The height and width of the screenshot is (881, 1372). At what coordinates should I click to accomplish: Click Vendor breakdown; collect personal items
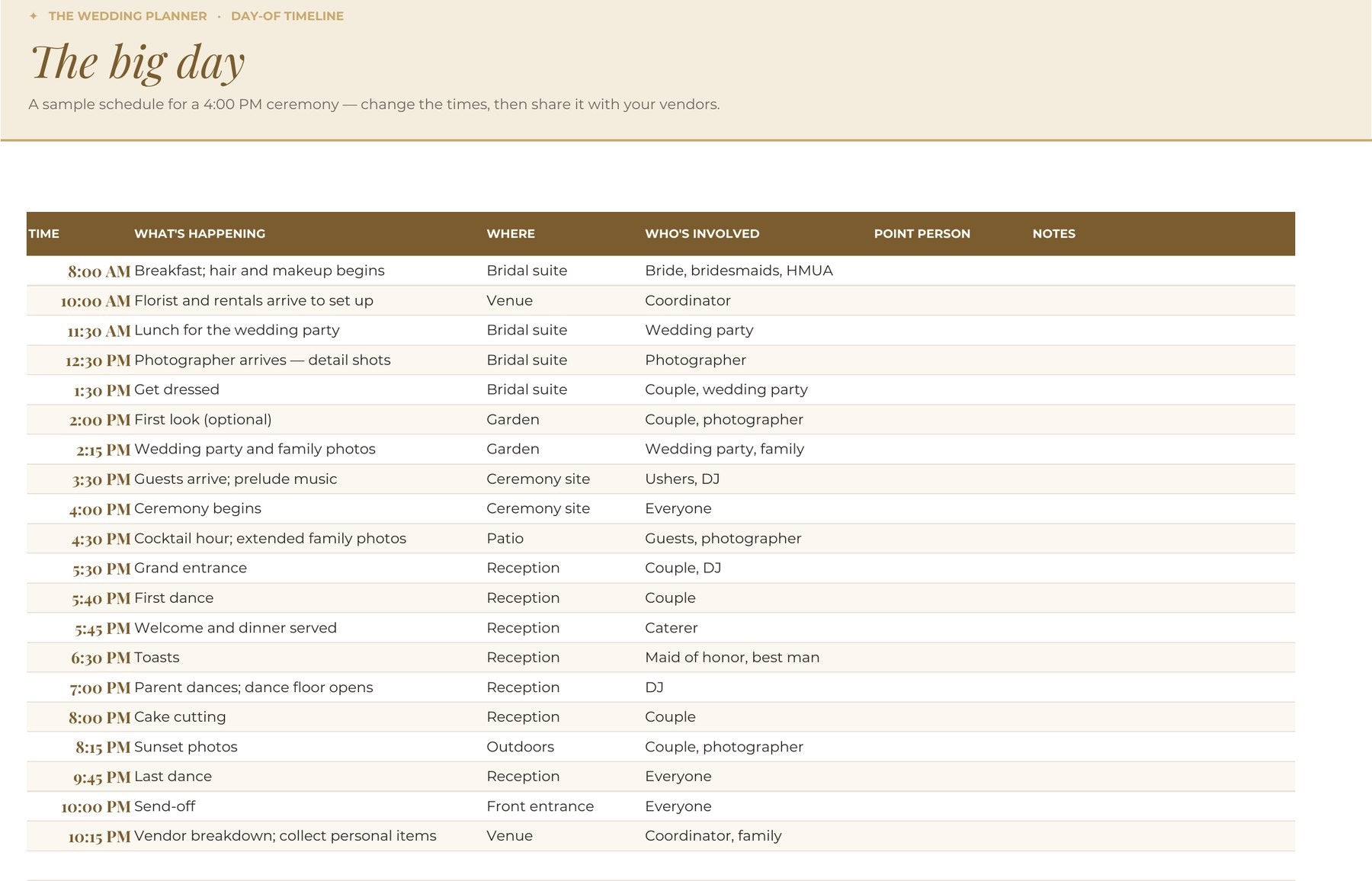point(285,836)
